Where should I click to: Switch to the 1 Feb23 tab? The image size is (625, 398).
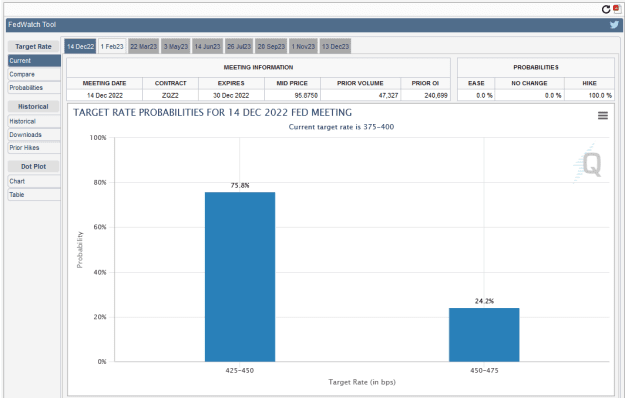[112, 46]
